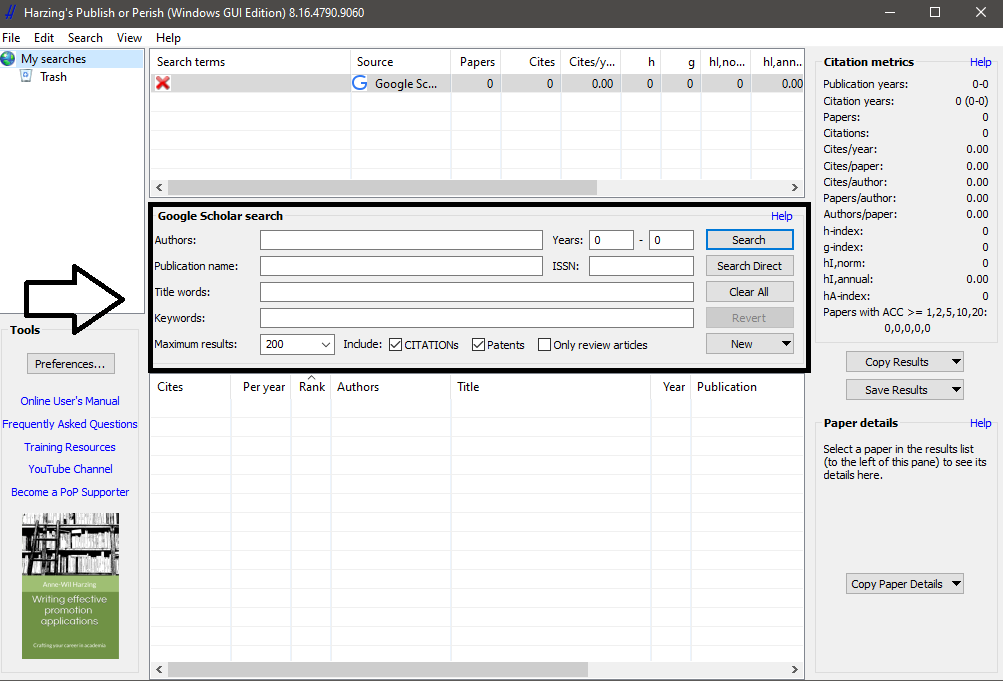Click the Clear All button
1003x681 pixels.
pyautogui.click(x=750, y=292)
